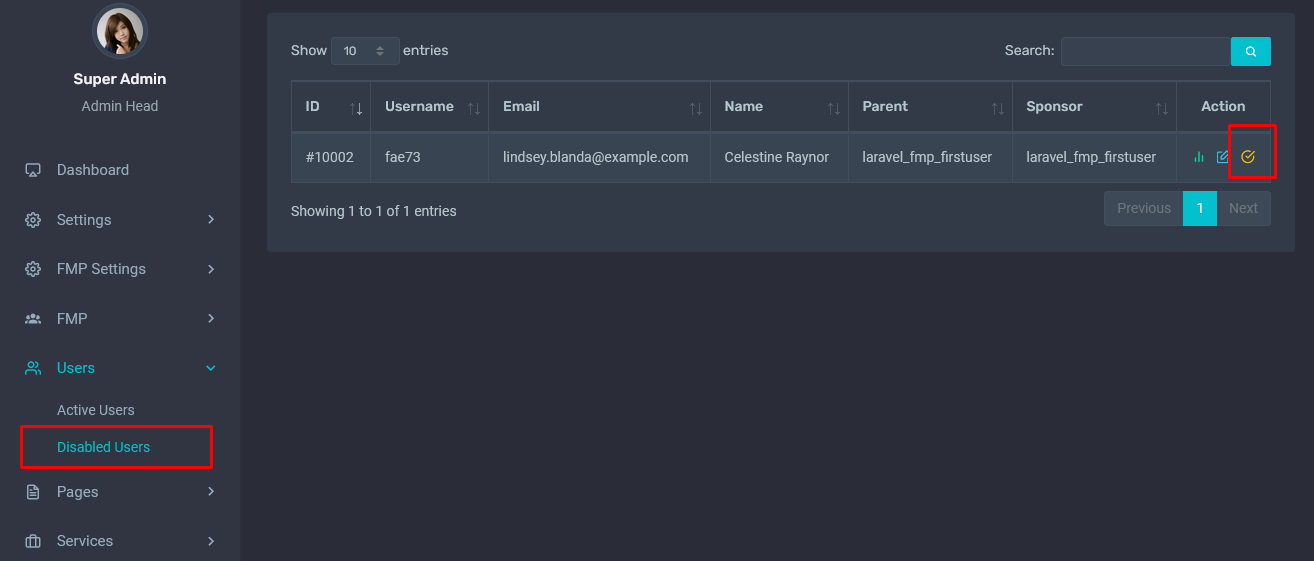The height and width of the screenshot is (561, 1314).
Task: Click the Previous pagination button
Action: pyautogui.click(x=1143, y=209)
